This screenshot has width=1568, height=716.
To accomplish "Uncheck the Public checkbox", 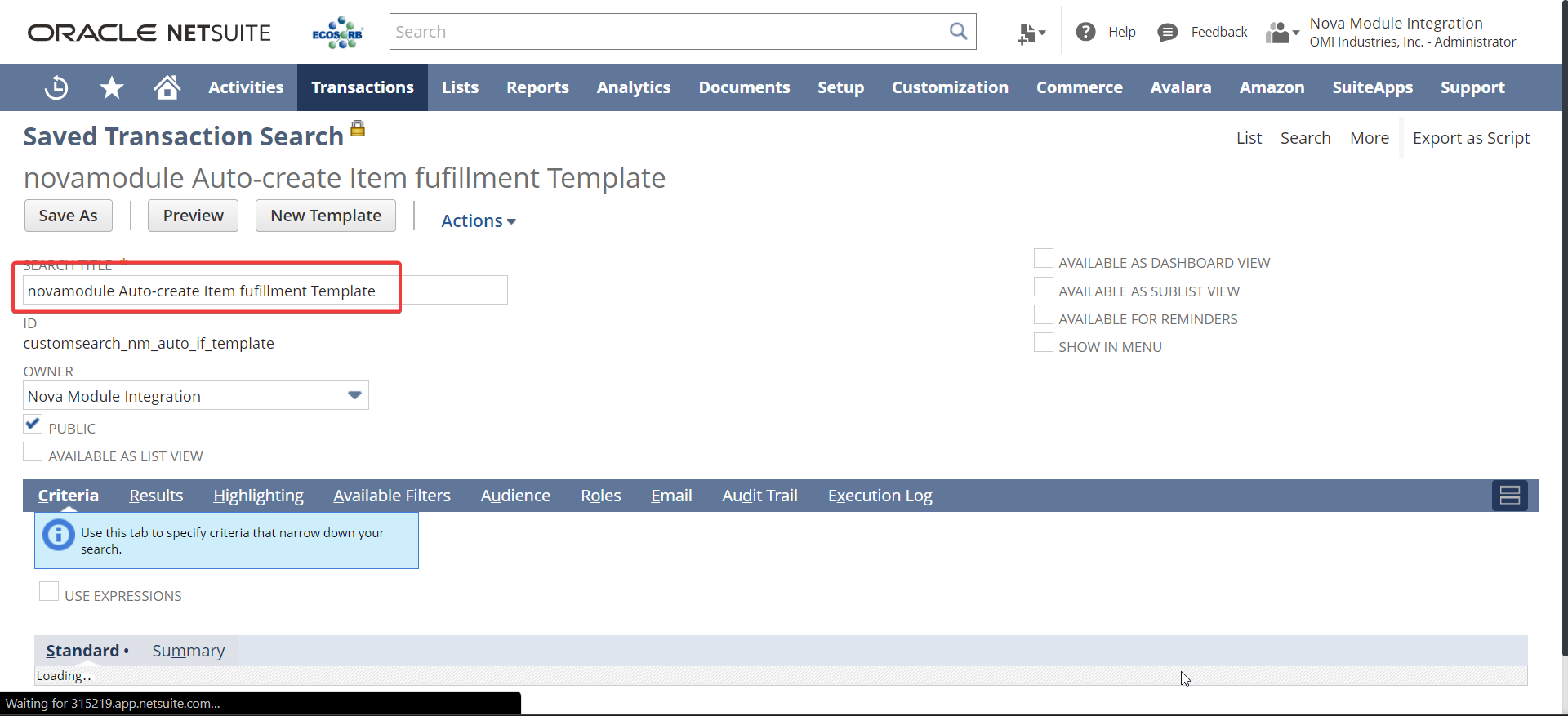I will pos(33,425).
